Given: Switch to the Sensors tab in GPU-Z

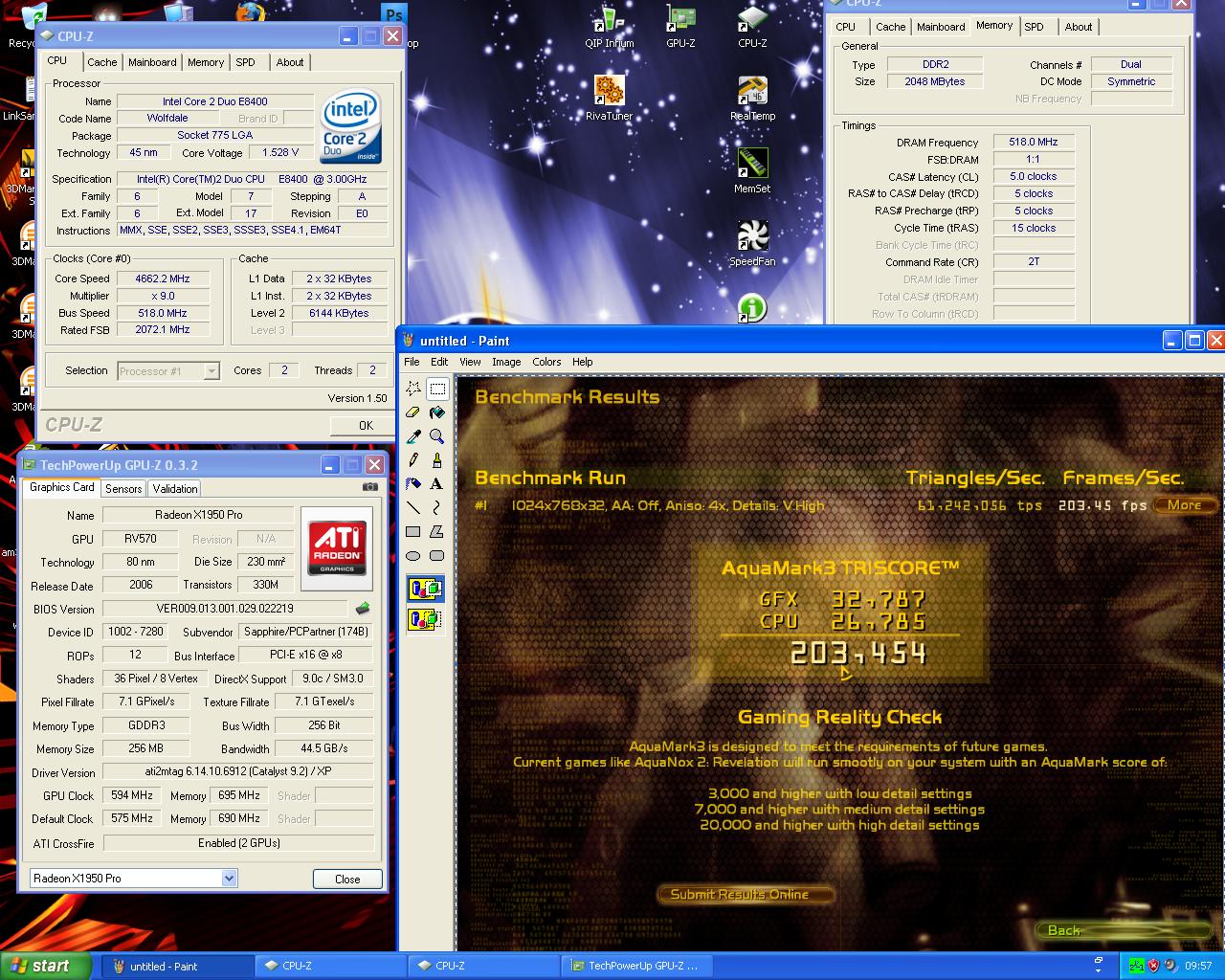Looking at the screenshot, I should point(123,488).
